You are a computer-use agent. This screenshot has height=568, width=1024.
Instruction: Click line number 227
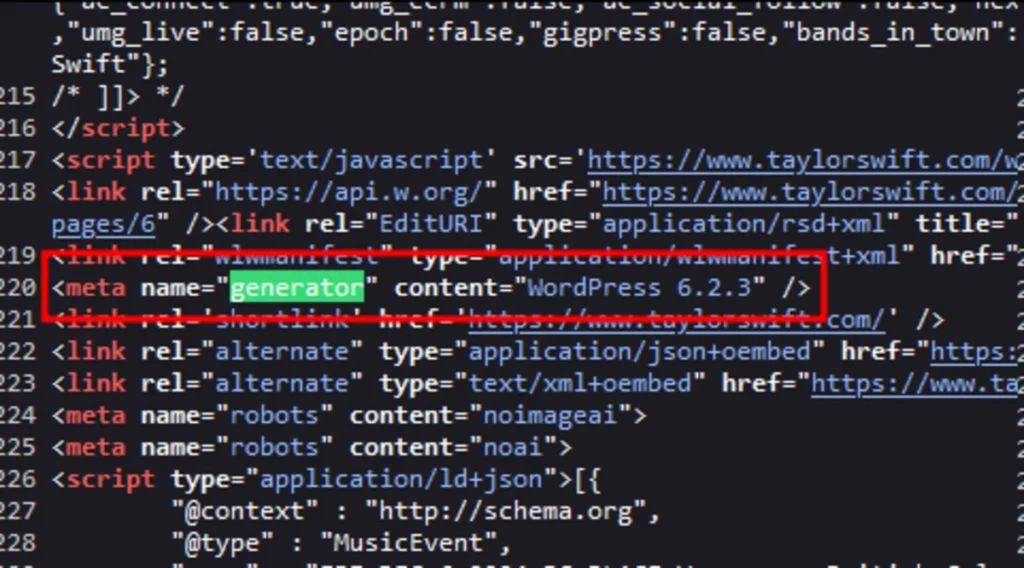click(x=18, y=511)
